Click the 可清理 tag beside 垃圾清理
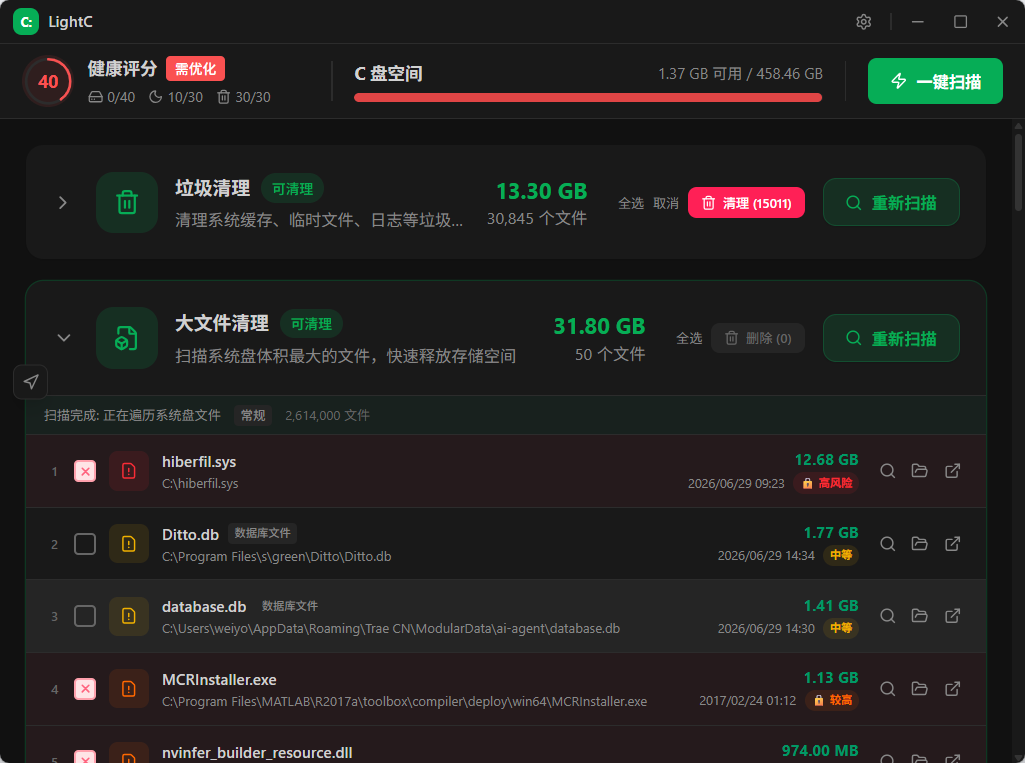Viewport: 1025px width, 763px height. tap(292, 189)
